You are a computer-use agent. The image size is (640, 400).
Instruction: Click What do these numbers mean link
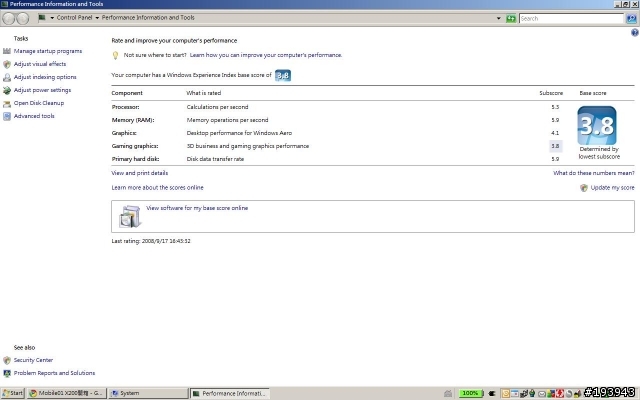(x=594, y=173)
